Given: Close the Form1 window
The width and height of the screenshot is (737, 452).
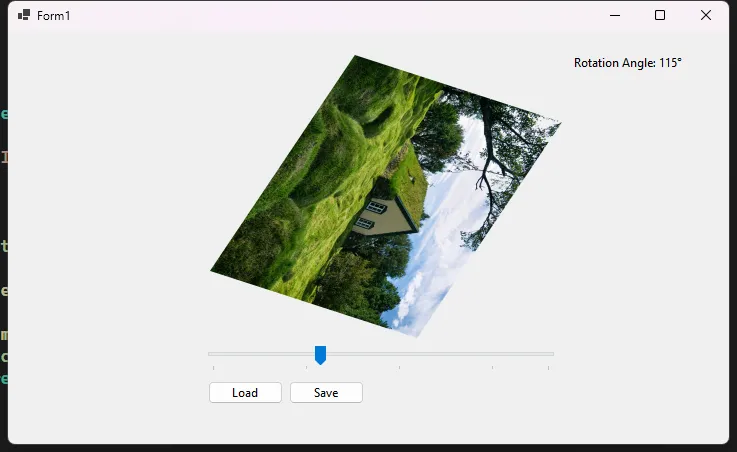Looking at the screenshot, I should tap(705, 15).
